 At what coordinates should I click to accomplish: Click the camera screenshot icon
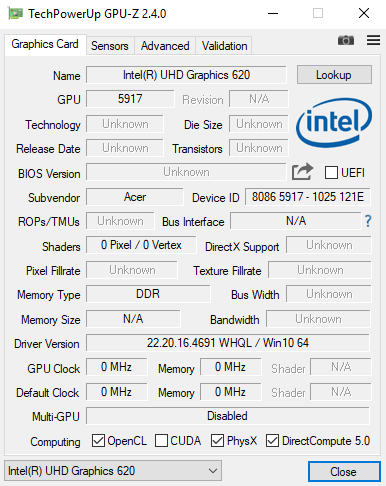pyautogui.click(x=346, y=40)
